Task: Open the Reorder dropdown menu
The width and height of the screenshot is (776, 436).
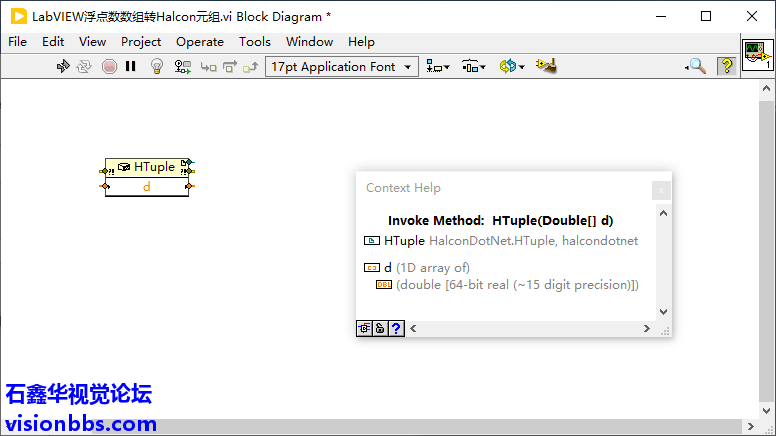Action: click(511, 66)
